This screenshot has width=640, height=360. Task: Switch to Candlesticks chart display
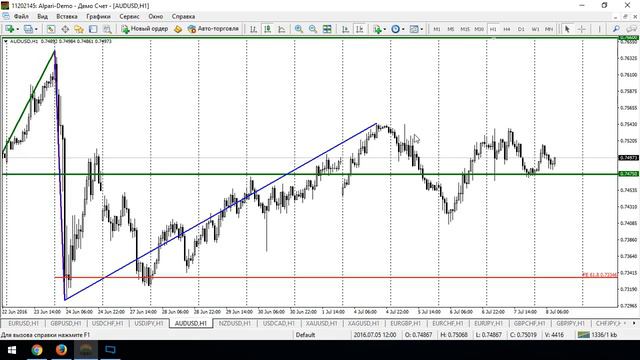point(267,29)
